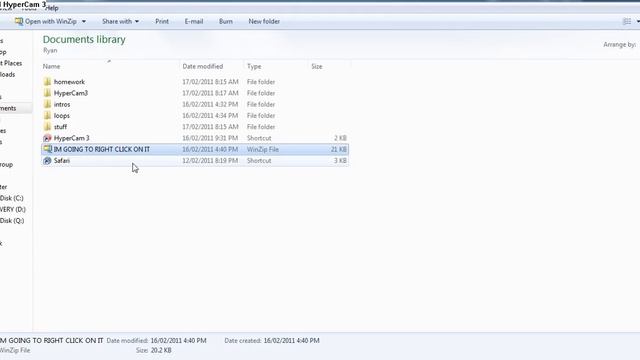
Task: Expand the Share with dropdown arrow
Action: (137, 21)
